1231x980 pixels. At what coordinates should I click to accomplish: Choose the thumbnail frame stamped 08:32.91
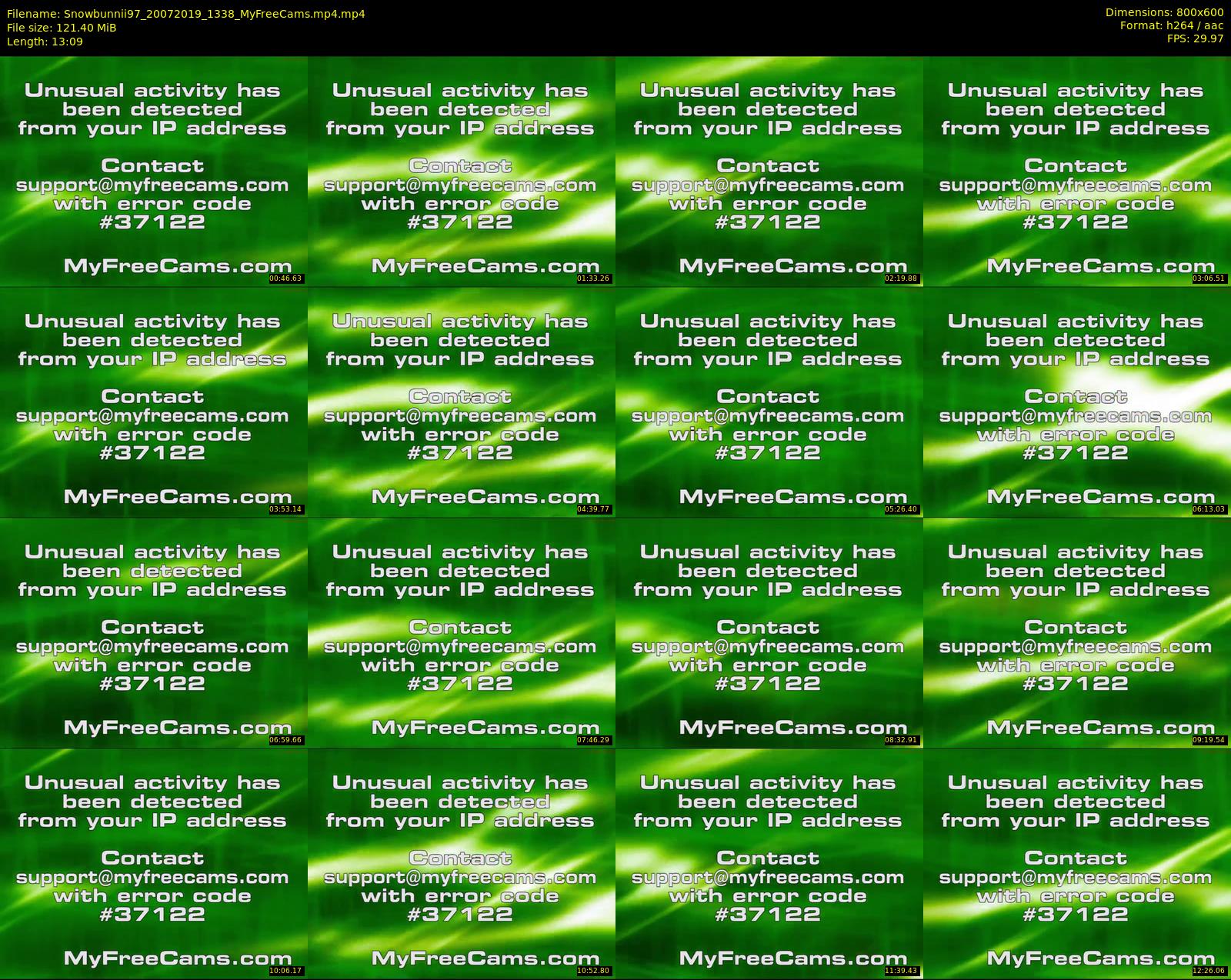(769, 632)
